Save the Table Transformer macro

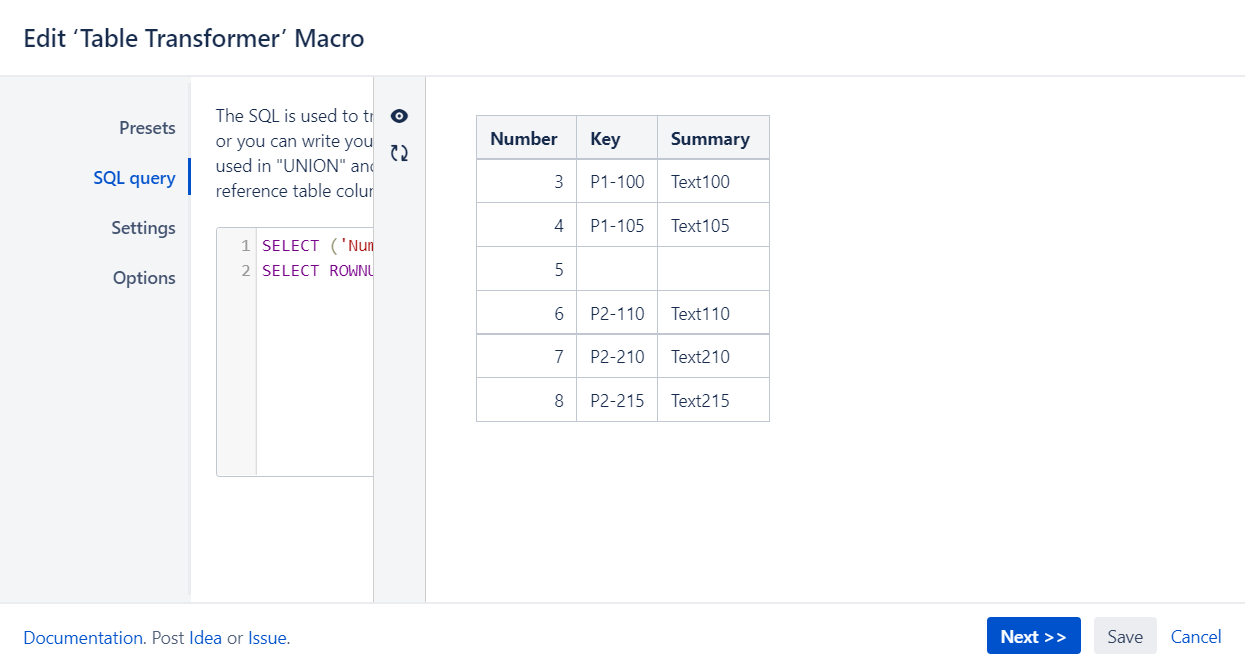(1124, 635)
